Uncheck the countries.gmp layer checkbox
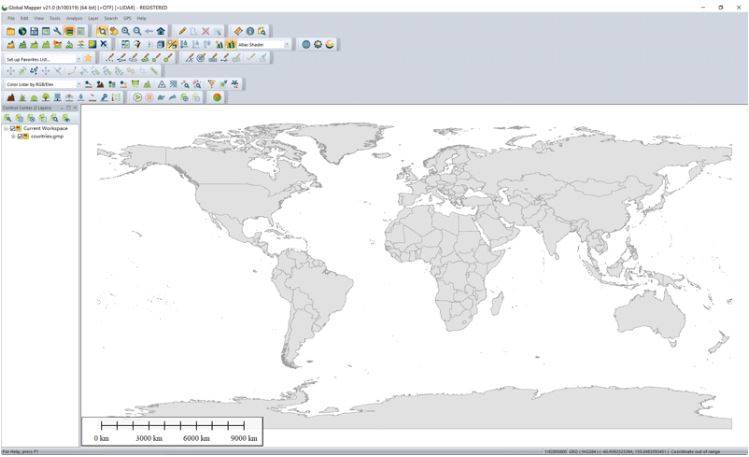749x457 pixels. (x=20, y=136)
